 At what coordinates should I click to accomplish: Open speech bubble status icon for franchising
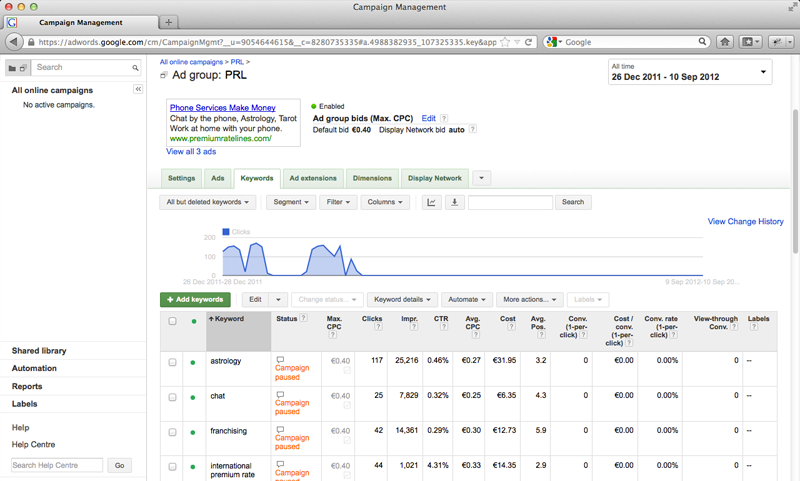click(x=280, y=429)
